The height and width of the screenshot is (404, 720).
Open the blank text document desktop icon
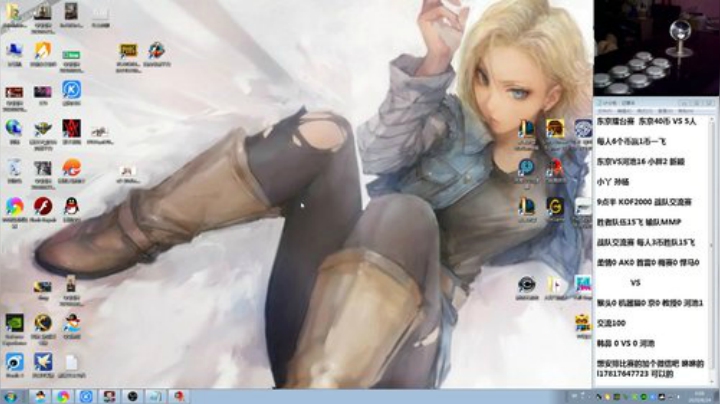pos(71,362)
